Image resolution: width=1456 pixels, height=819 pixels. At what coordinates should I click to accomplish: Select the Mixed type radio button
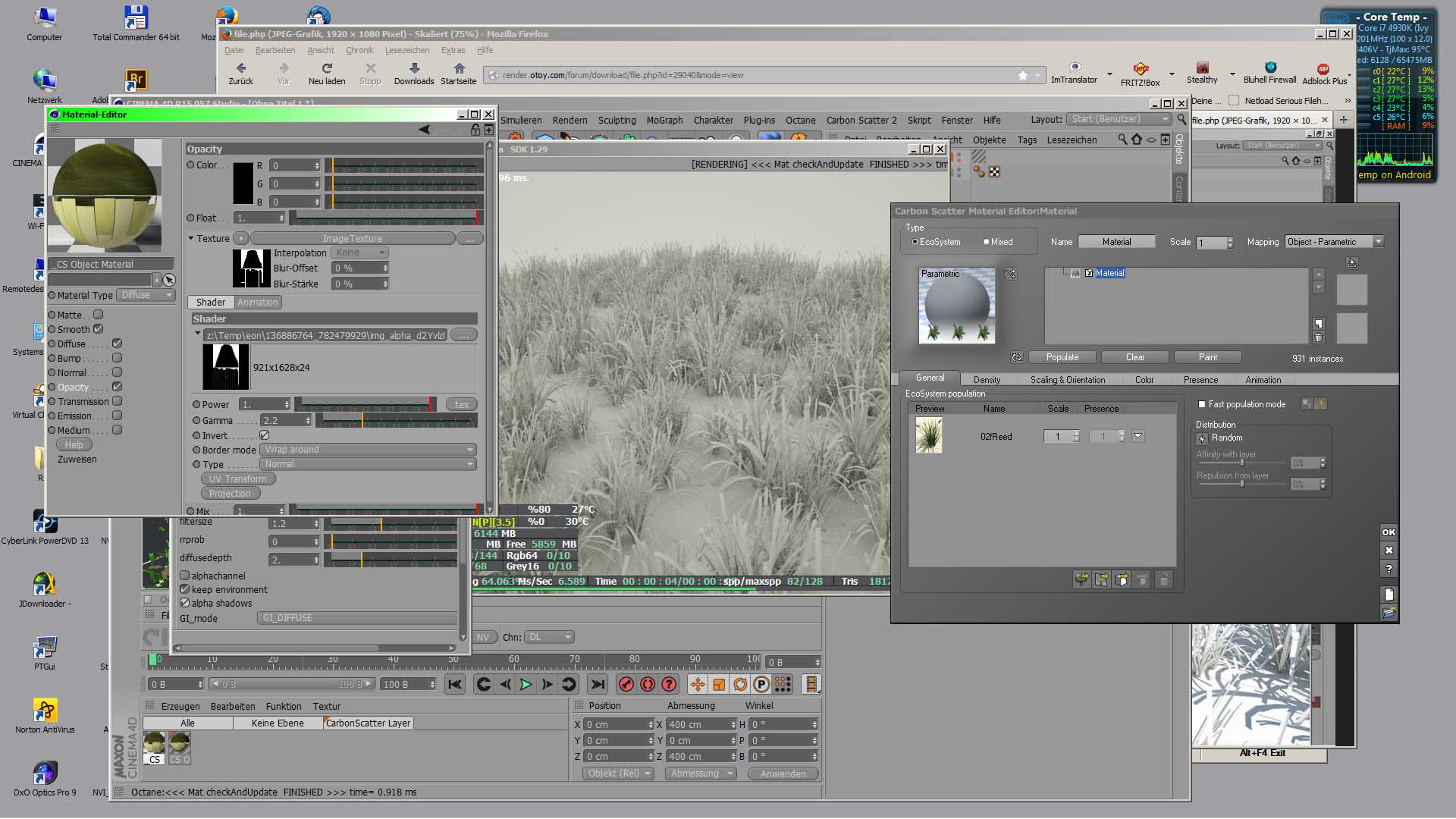pos(987,242)
